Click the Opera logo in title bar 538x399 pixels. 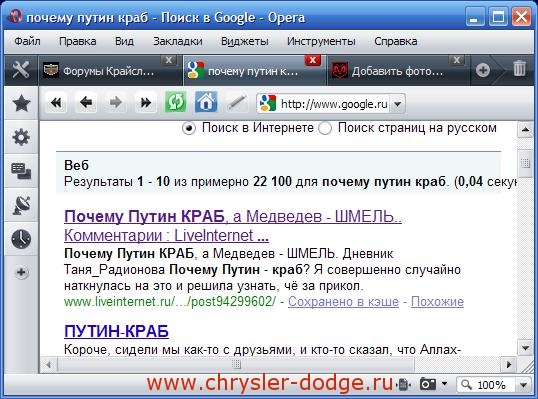(15, 16)
